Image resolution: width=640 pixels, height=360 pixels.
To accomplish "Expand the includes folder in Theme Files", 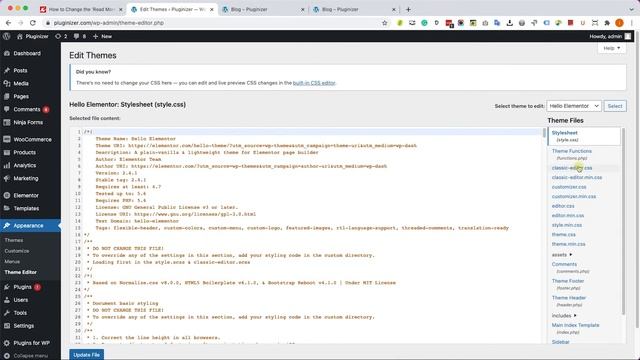I will 564,316.
